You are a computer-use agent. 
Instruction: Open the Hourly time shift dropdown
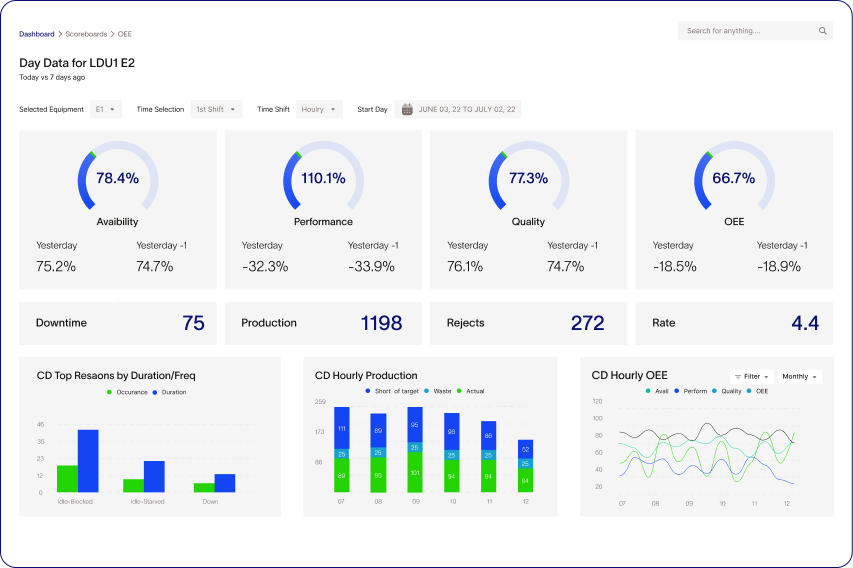tap(319, 109)
